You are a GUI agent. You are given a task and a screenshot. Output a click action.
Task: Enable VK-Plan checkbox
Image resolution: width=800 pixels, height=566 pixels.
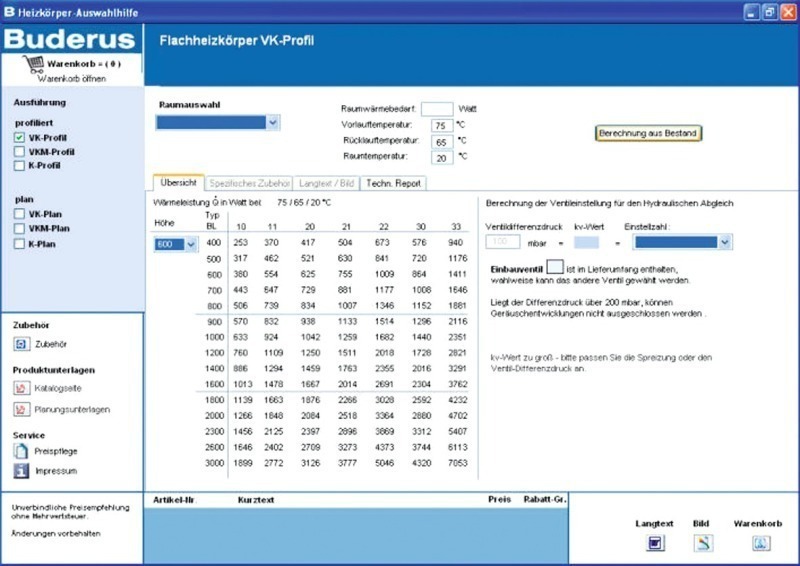pos(19,214)
